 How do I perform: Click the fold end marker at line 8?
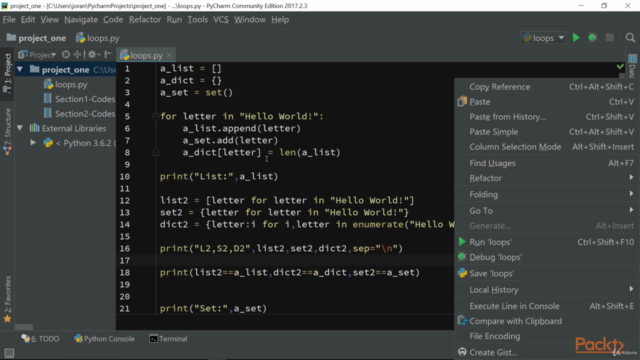click(x=155, y=152)
